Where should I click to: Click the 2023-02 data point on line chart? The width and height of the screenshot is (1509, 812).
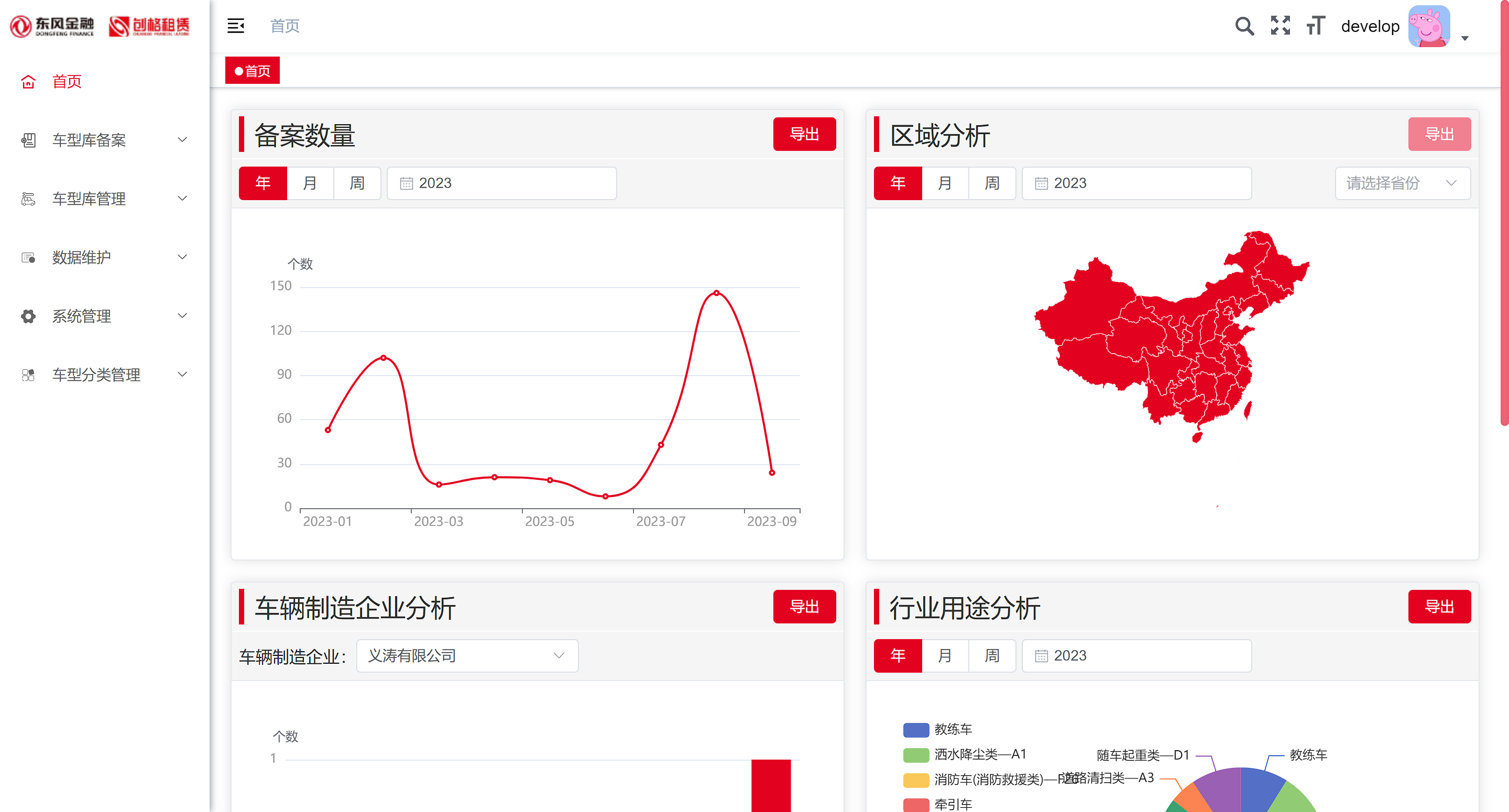pos(383,357)
